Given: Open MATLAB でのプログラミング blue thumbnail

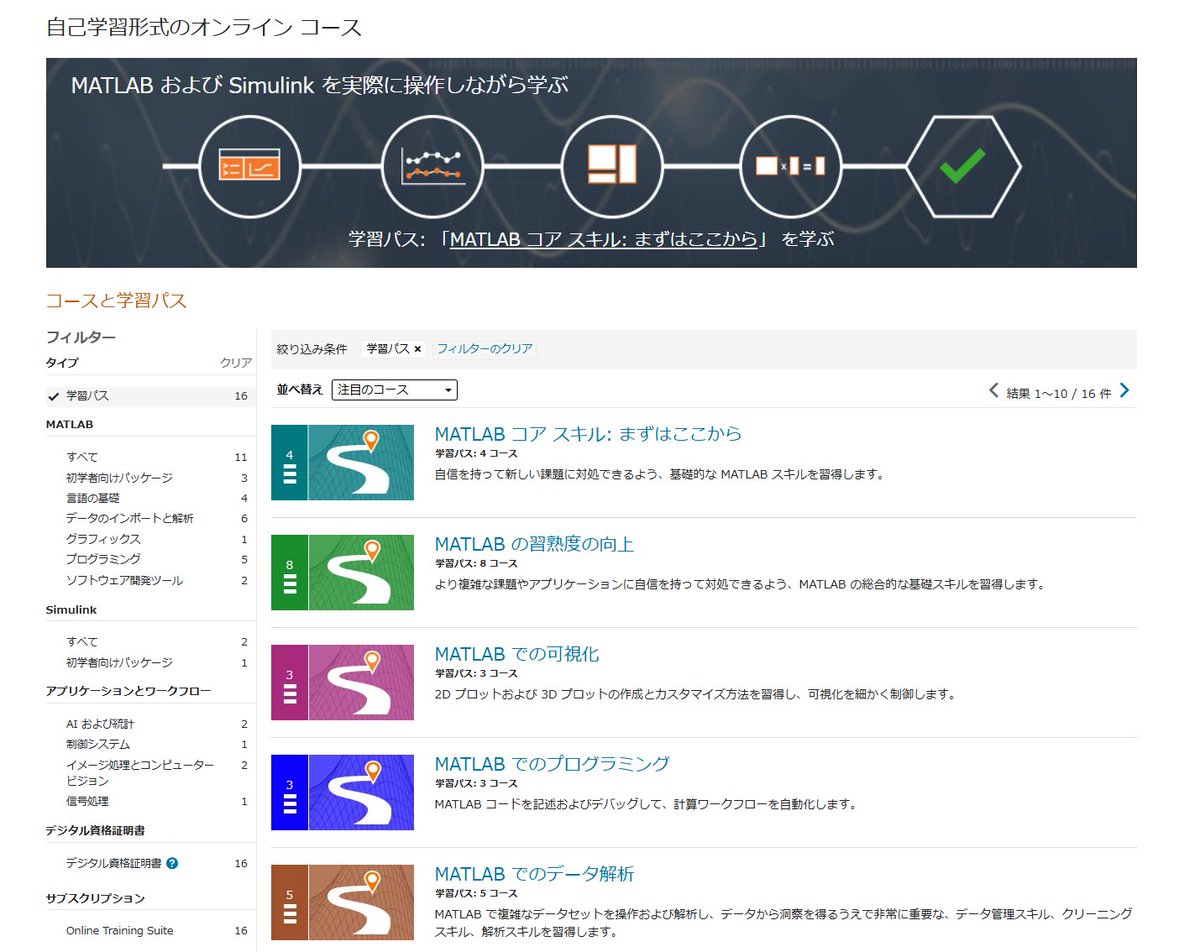Looking at the screenshot, I should click(342, 792).
